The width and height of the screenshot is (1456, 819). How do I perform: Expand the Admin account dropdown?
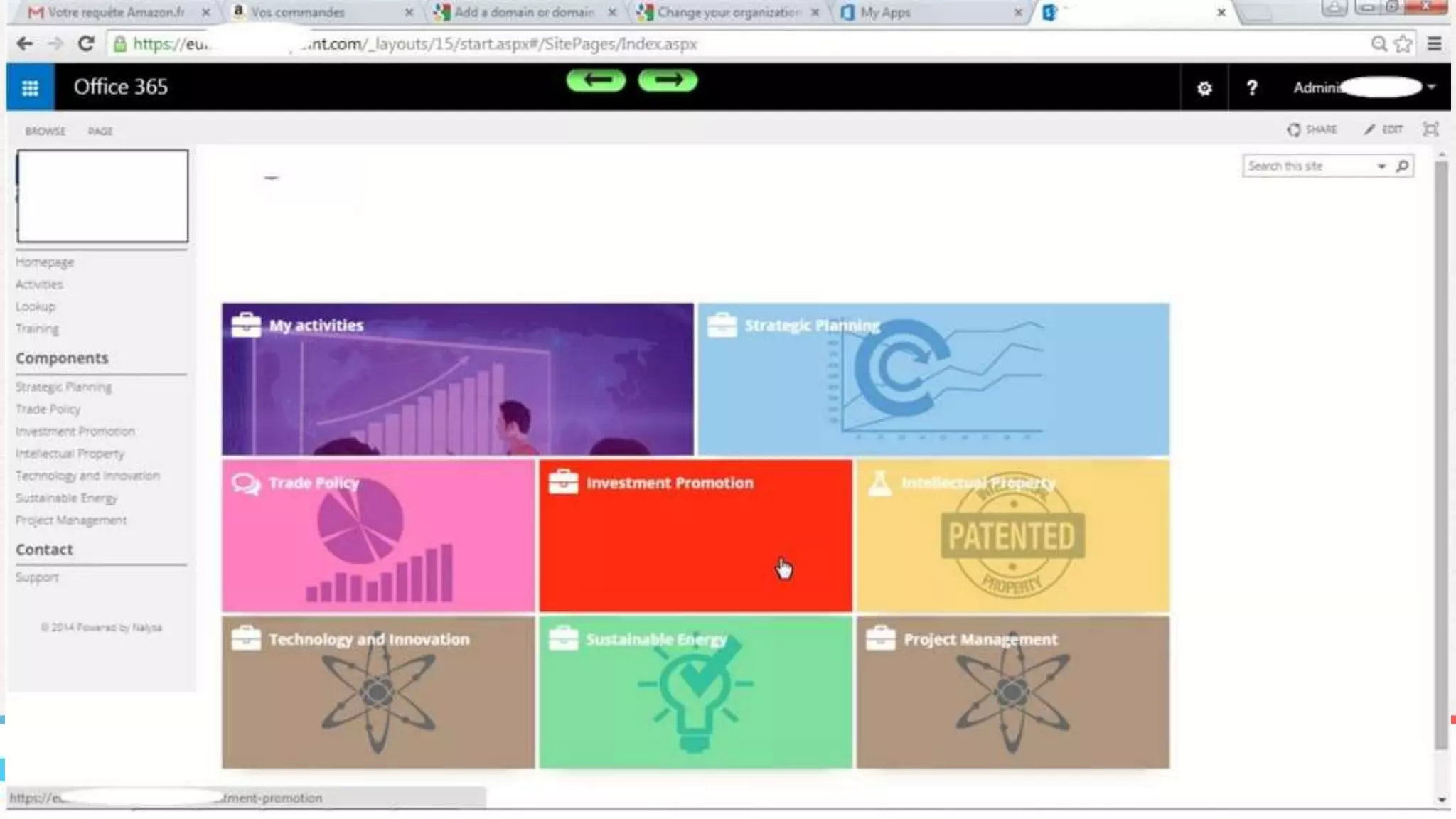coord(1431,87)
